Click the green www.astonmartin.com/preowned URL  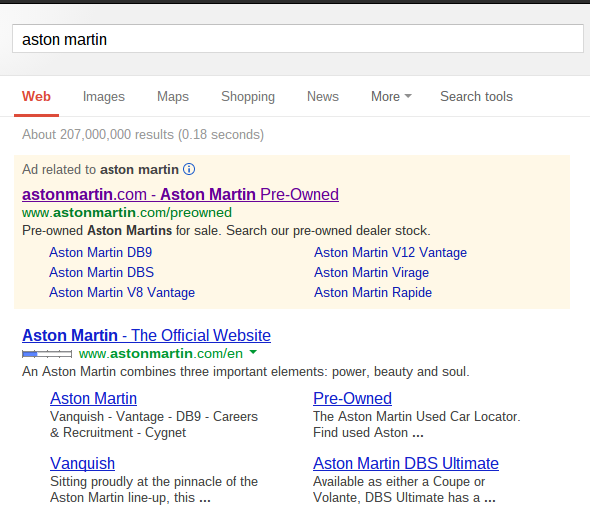[x=127, y=213]
